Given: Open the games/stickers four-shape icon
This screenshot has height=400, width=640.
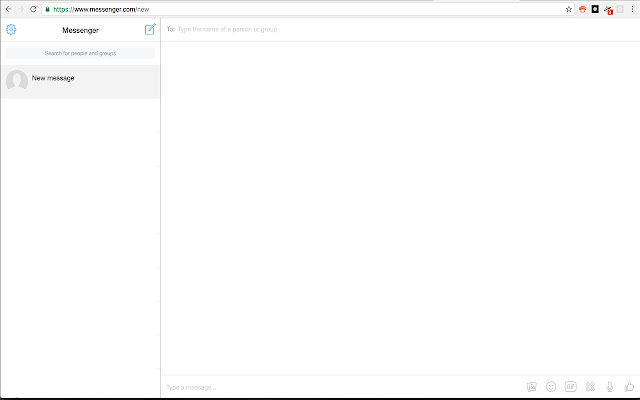Looking at the screenshot, I should (590, 387).
